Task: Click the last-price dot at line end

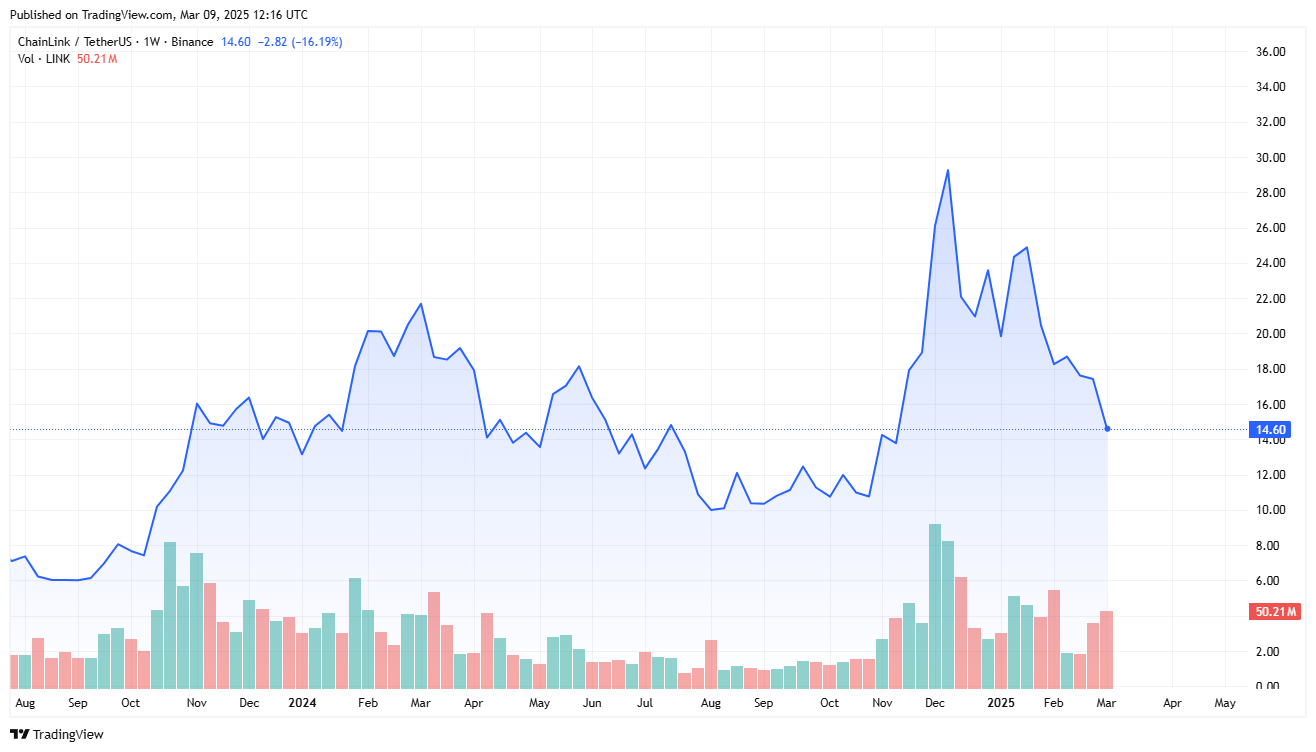Action: click(1107, 429)
